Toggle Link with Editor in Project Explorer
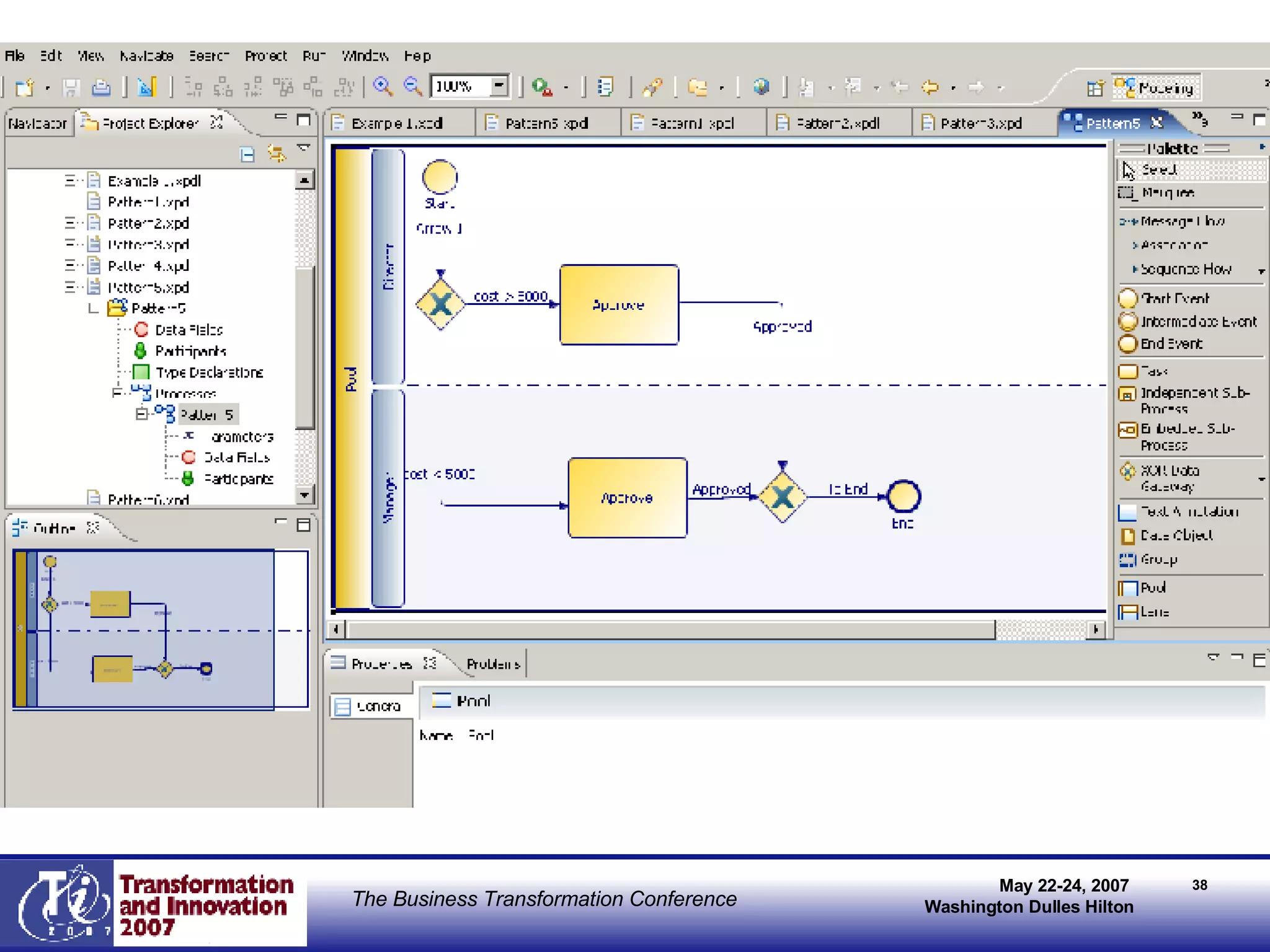This screenshot has width=1270, height=952. point(277,153)
